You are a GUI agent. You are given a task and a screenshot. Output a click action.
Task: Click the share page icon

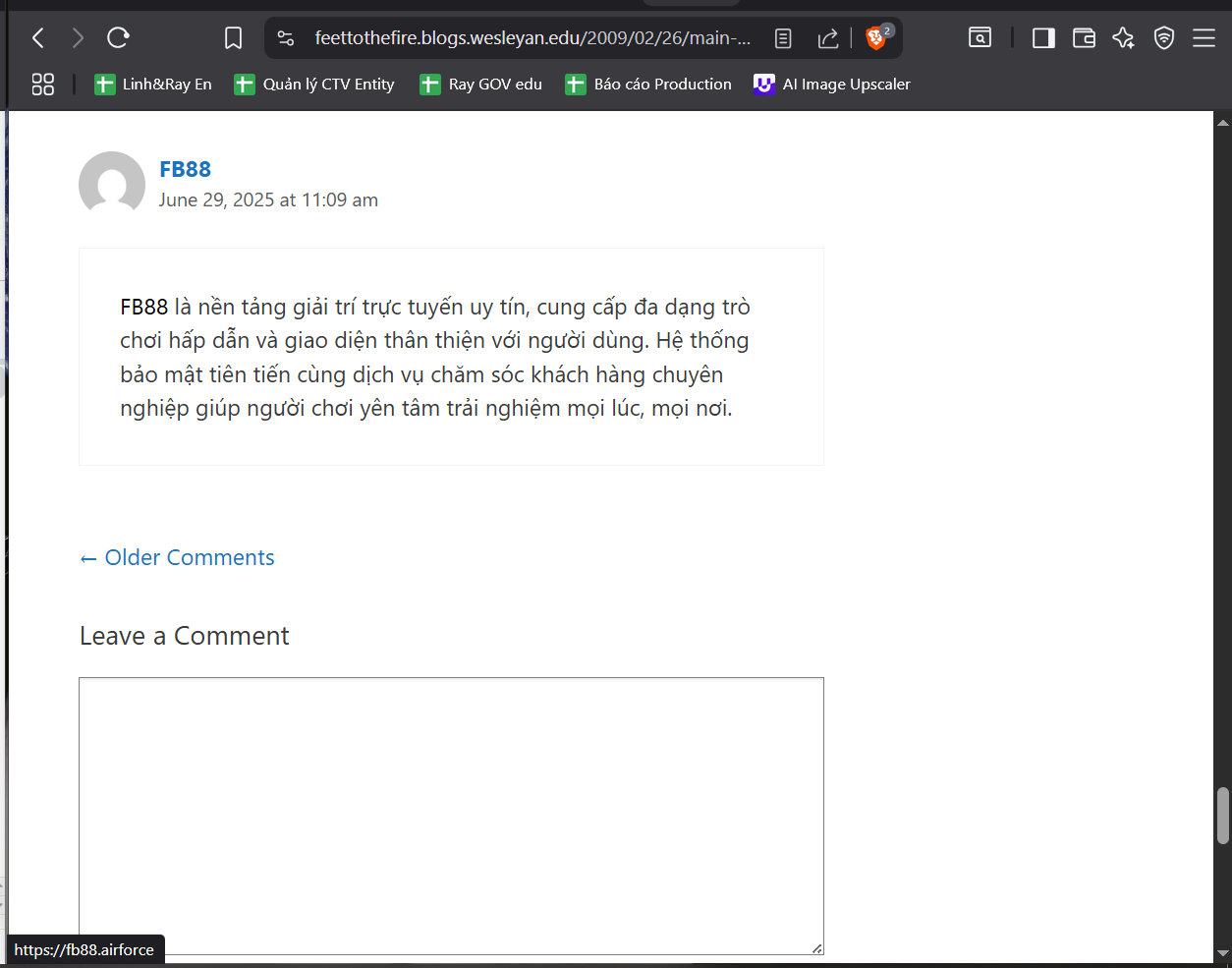828,38
